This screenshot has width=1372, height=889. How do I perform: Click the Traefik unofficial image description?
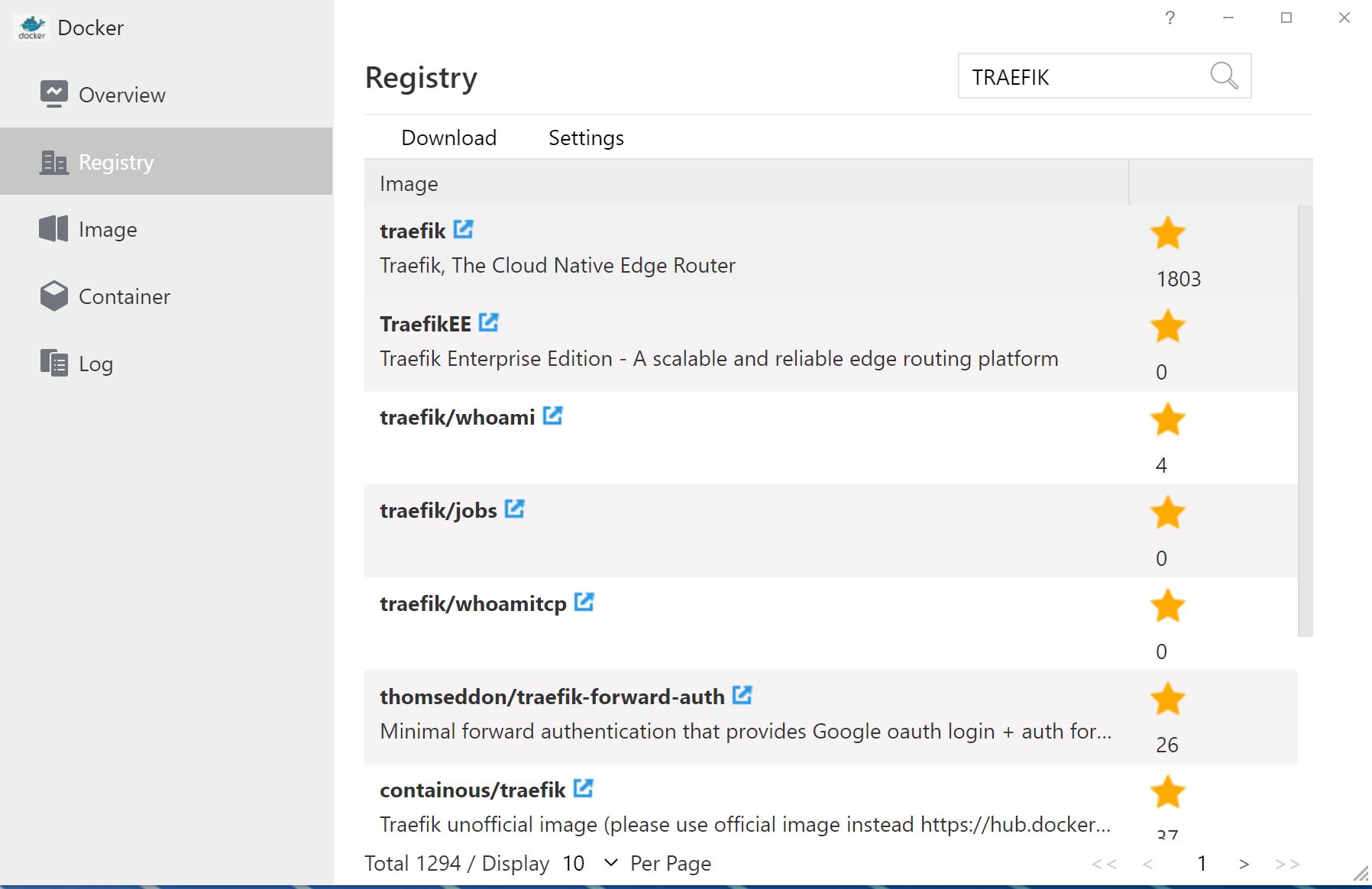(x=746, y=824)
